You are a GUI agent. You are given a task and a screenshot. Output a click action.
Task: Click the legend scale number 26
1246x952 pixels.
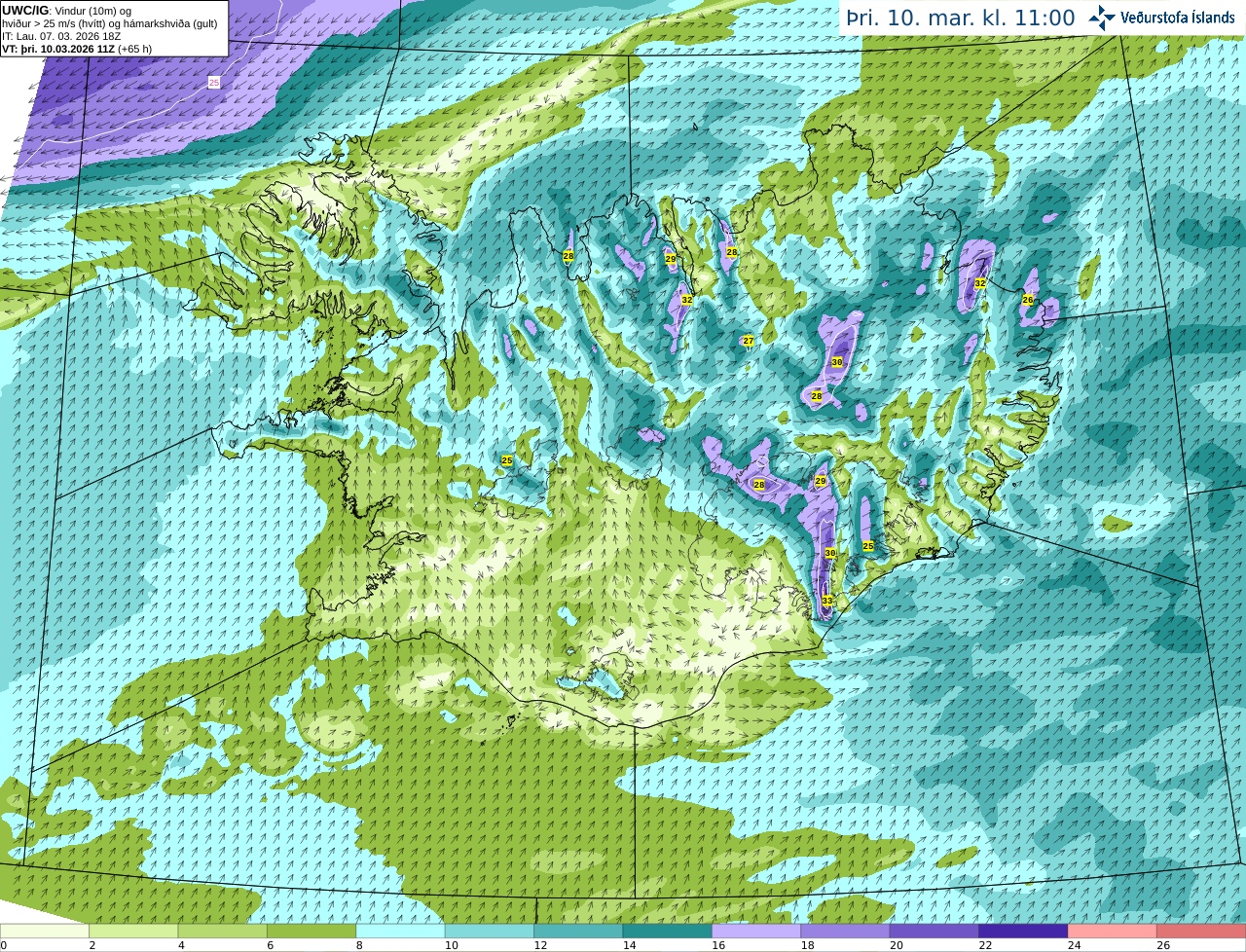pyautogui.click(x=1163, y=945)
